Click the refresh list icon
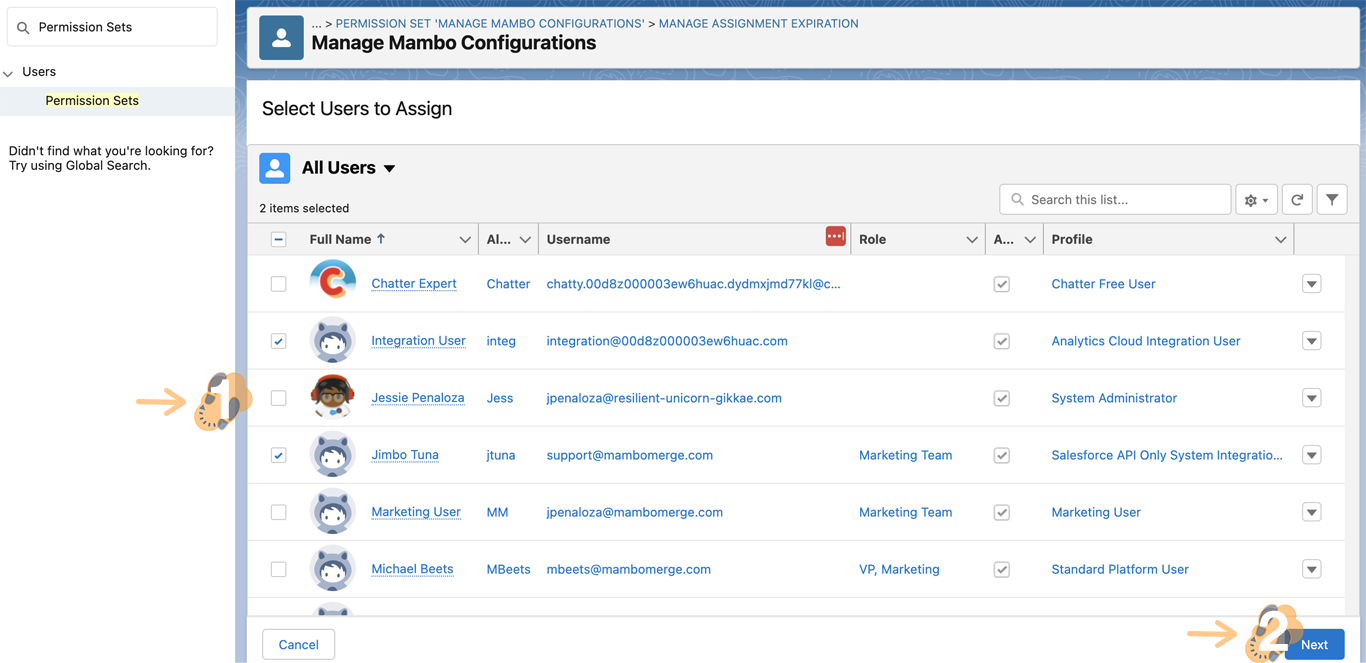The height and width of the screenshot is (663, 1366). (1297, 200)
